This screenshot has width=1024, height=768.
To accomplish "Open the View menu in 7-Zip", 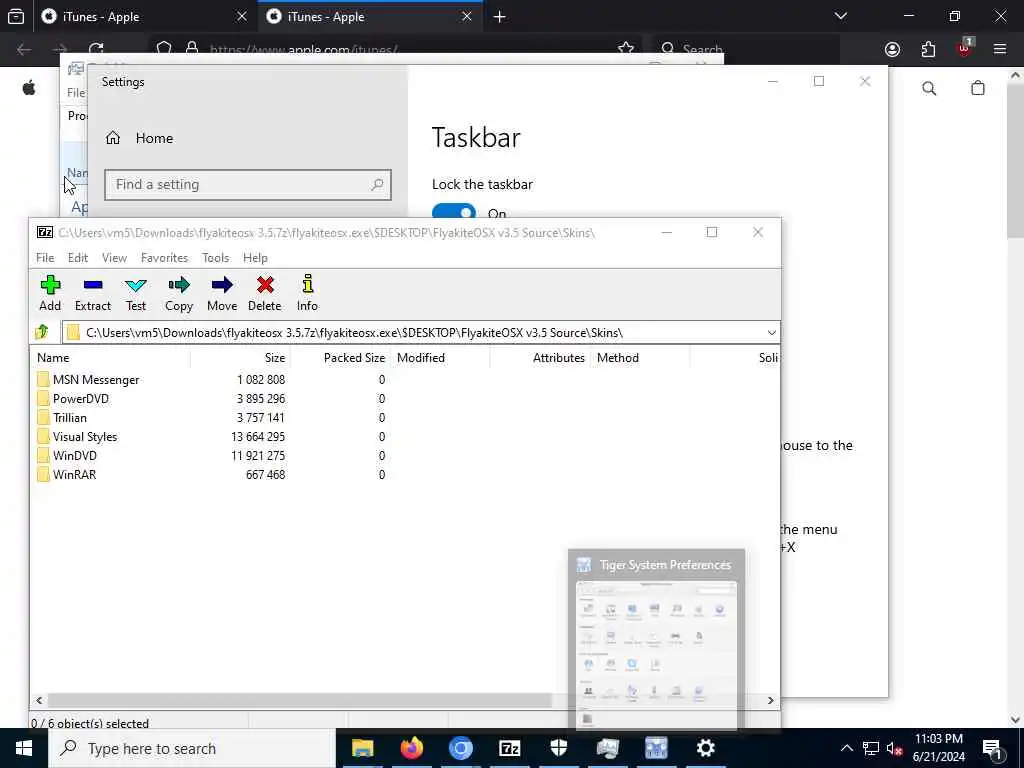I will point(114,258).
